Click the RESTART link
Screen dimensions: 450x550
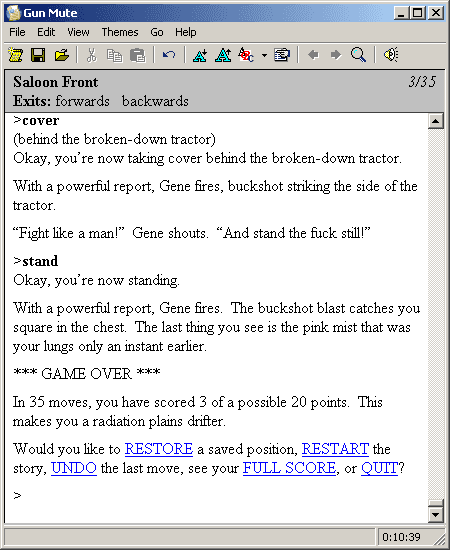[x=335, y=449]
